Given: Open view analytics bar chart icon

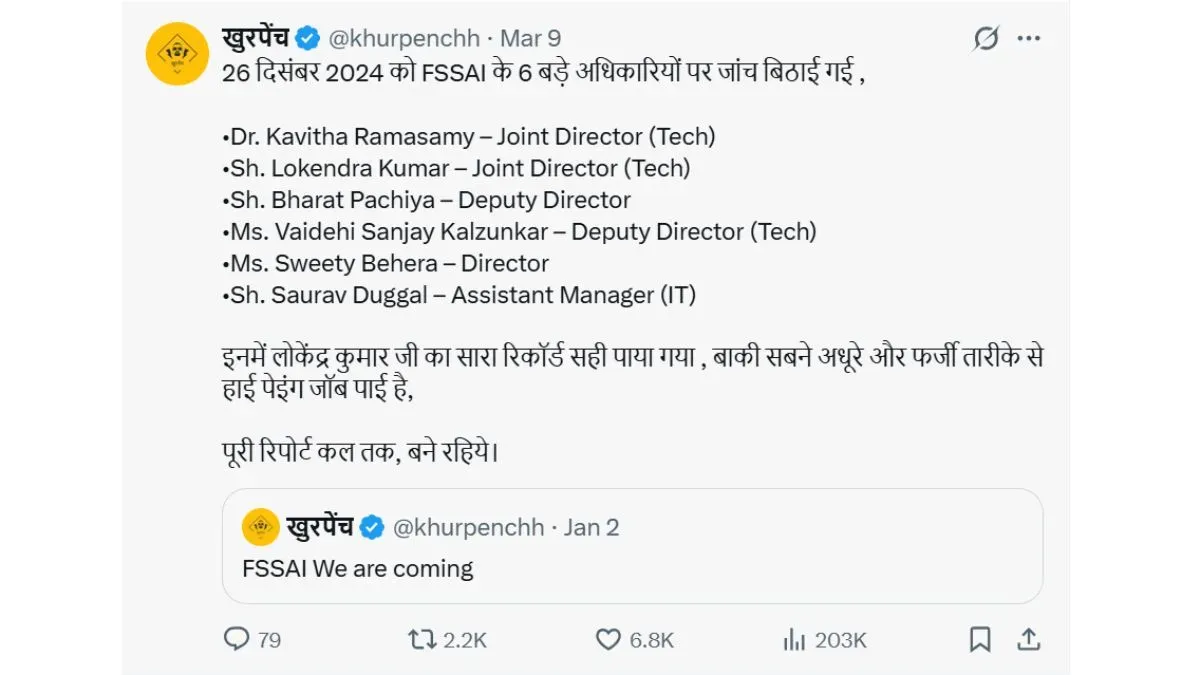Looking at the screenshot, I should pyautogui.click(x=794, y=639).
